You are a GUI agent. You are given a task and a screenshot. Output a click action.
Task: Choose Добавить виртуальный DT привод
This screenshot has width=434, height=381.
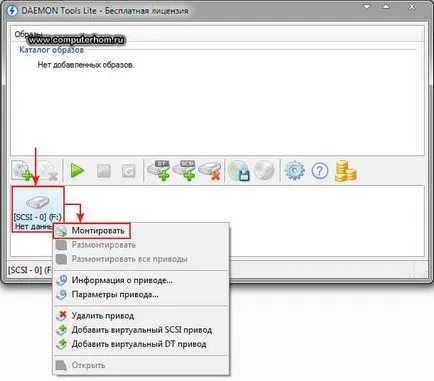[x=142, y=344]
